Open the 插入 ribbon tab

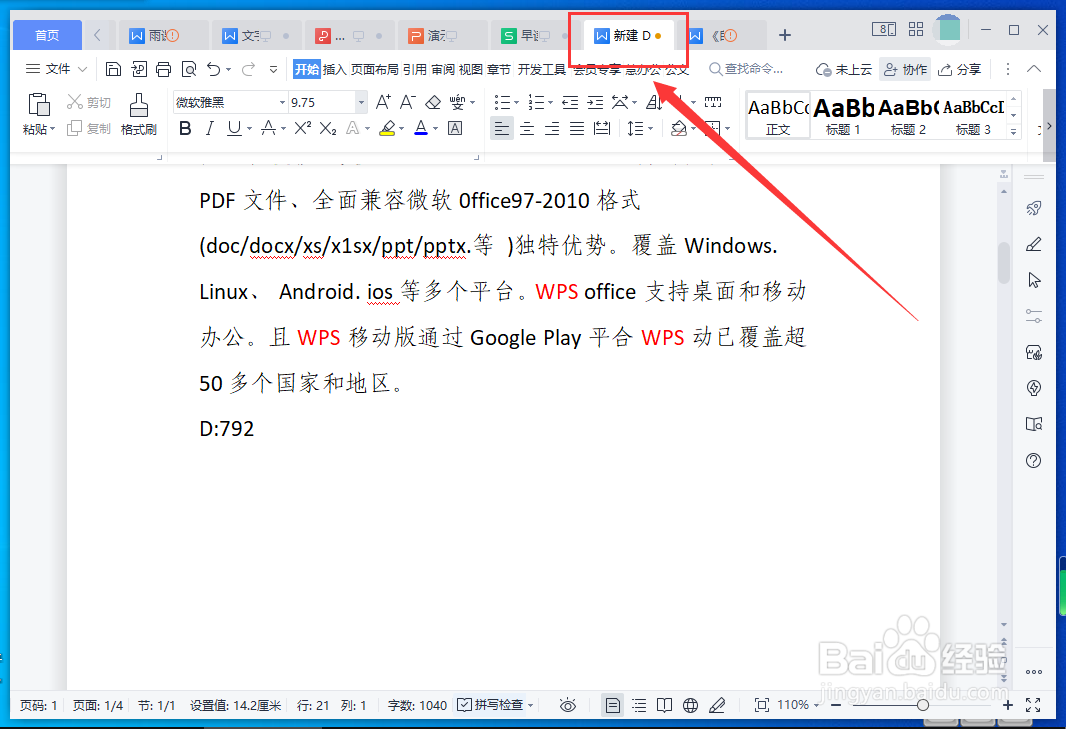click(x=334, y=69)
